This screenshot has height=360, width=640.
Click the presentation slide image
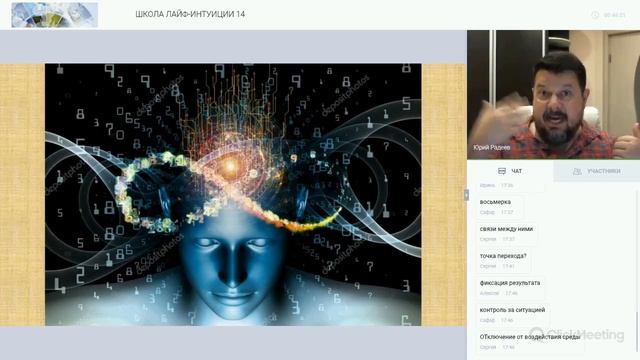(233, 194)
